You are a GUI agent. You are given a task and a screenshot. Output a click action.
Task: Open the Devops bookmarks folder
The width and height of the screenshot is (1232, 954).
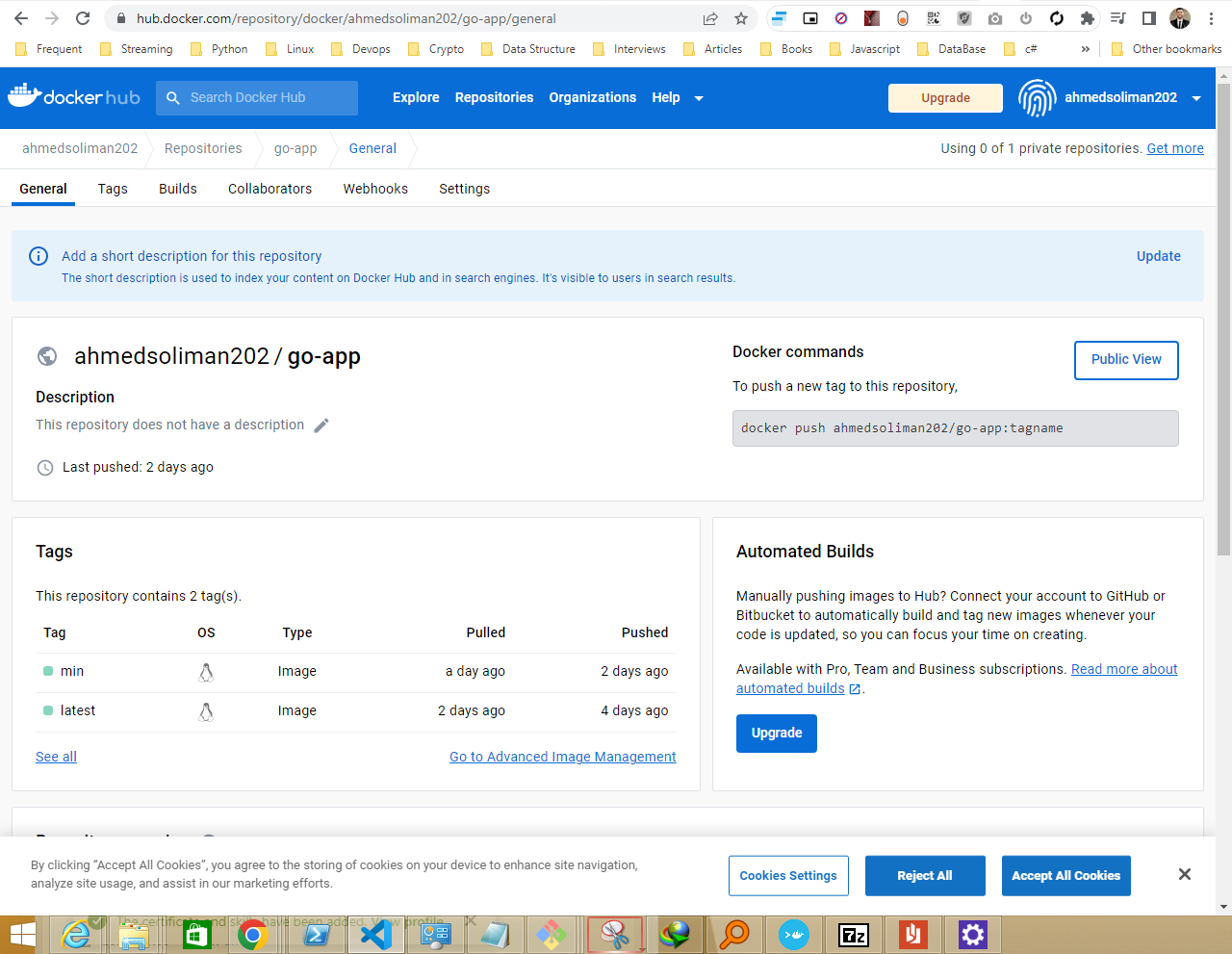361,49
